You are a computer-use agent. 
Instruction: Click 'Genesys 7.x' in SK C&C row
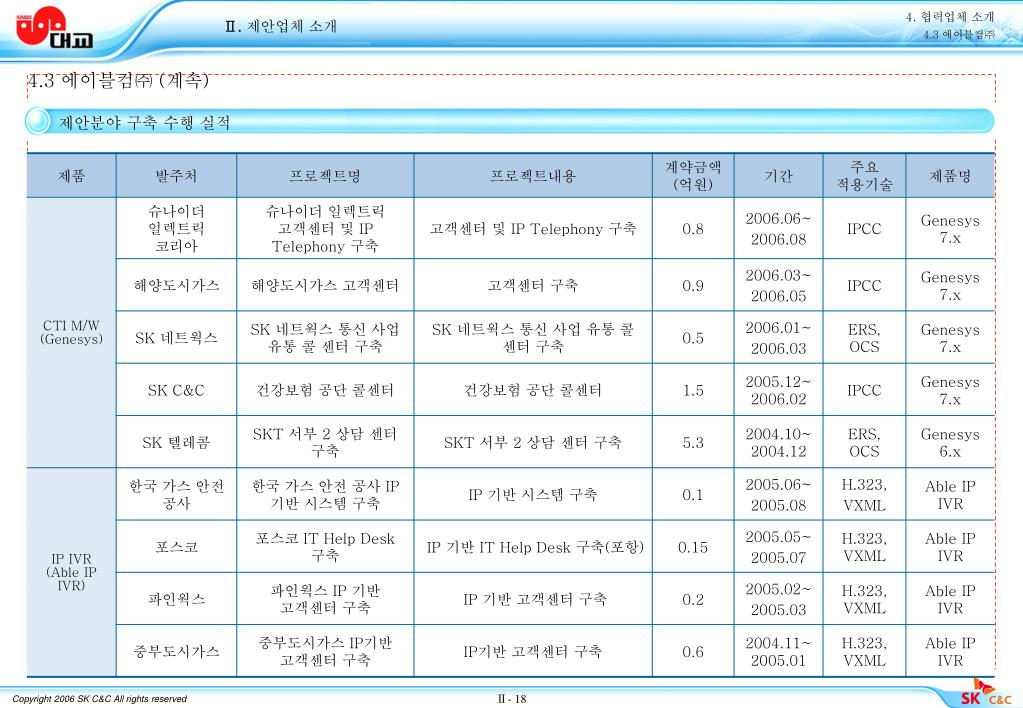point(951,390)
